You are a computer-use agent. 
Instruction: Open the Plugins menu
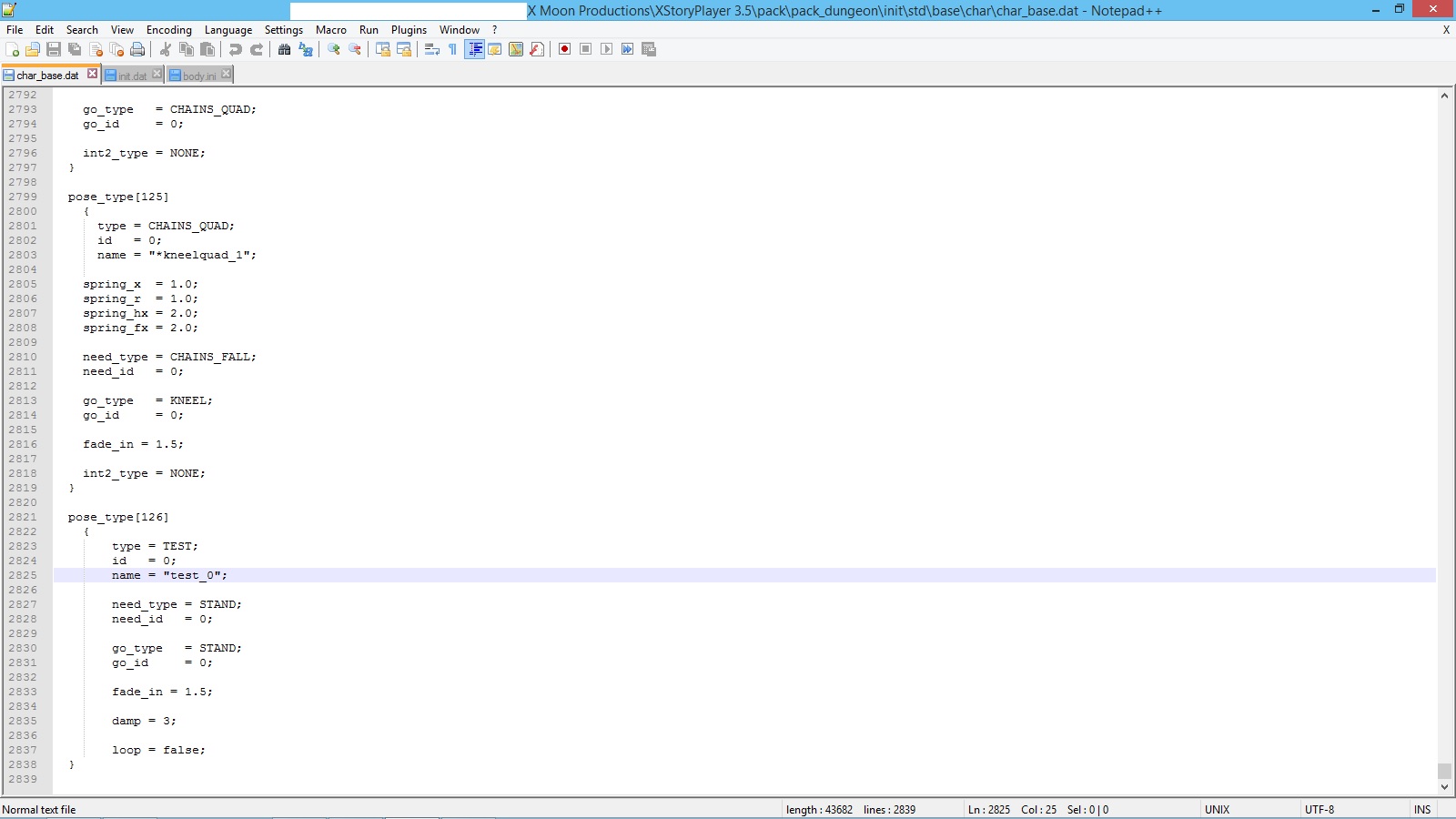409,30
